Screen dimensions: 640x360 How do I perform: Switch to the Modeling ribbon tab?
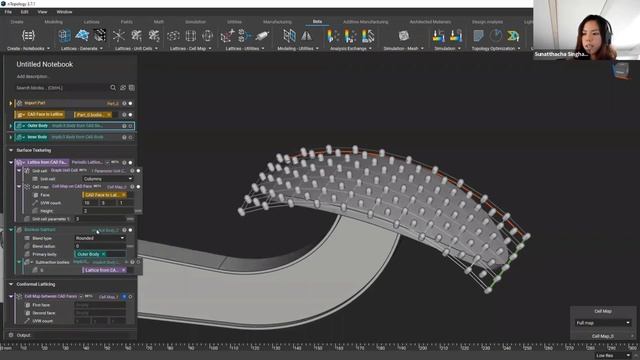53,22
